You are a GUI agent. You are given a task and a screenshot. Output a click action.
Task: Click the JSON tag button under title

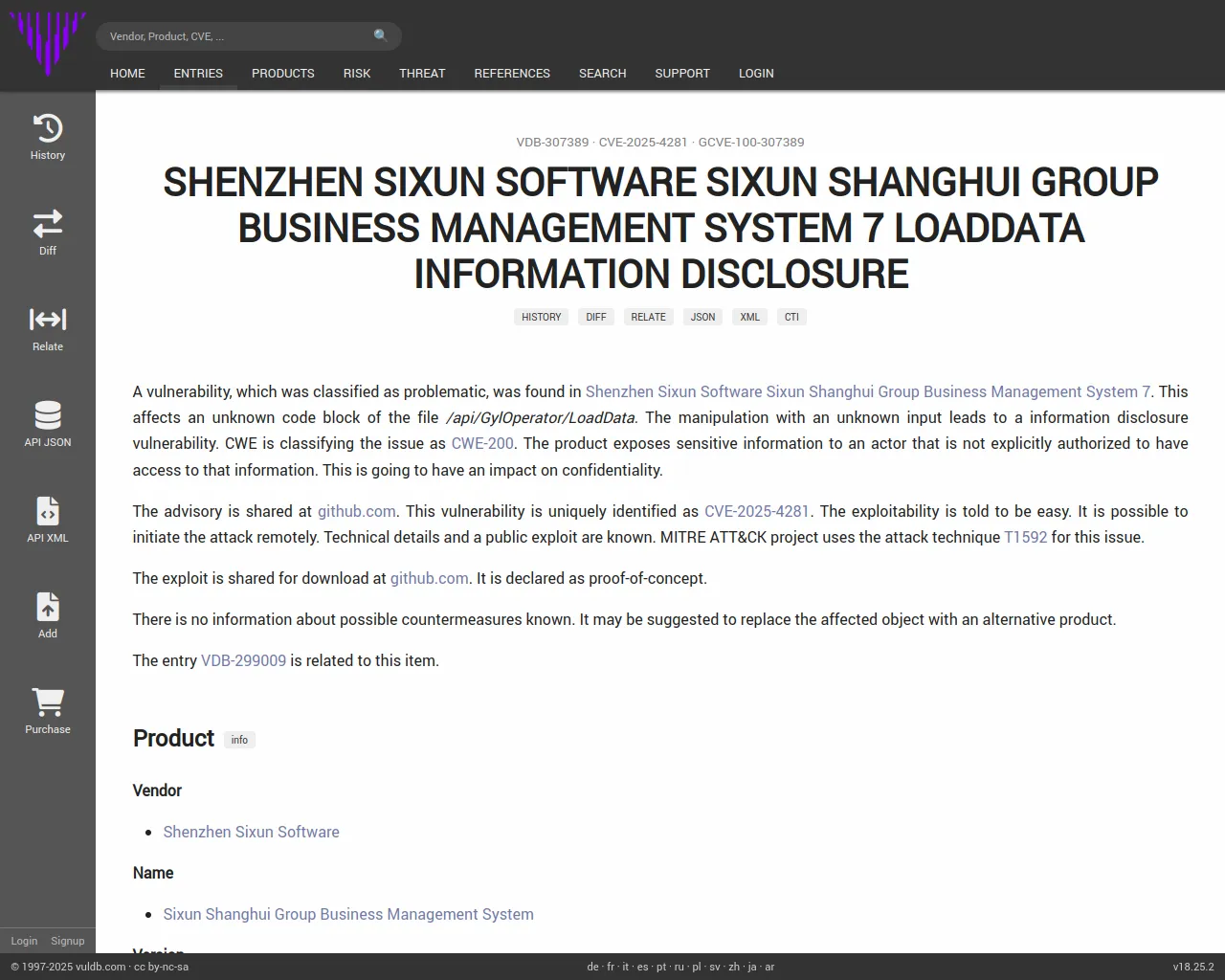703,317
